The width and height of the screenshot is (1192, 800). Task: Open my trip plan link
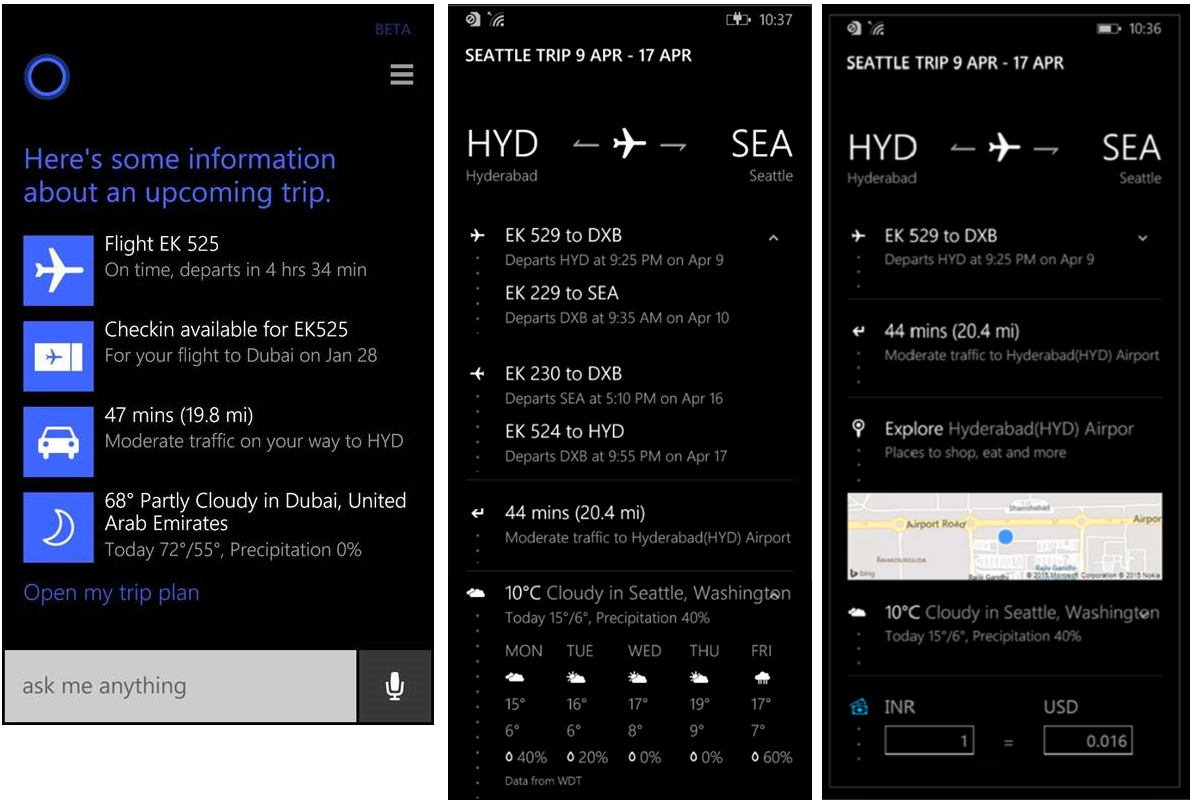[x=112, y=592]
